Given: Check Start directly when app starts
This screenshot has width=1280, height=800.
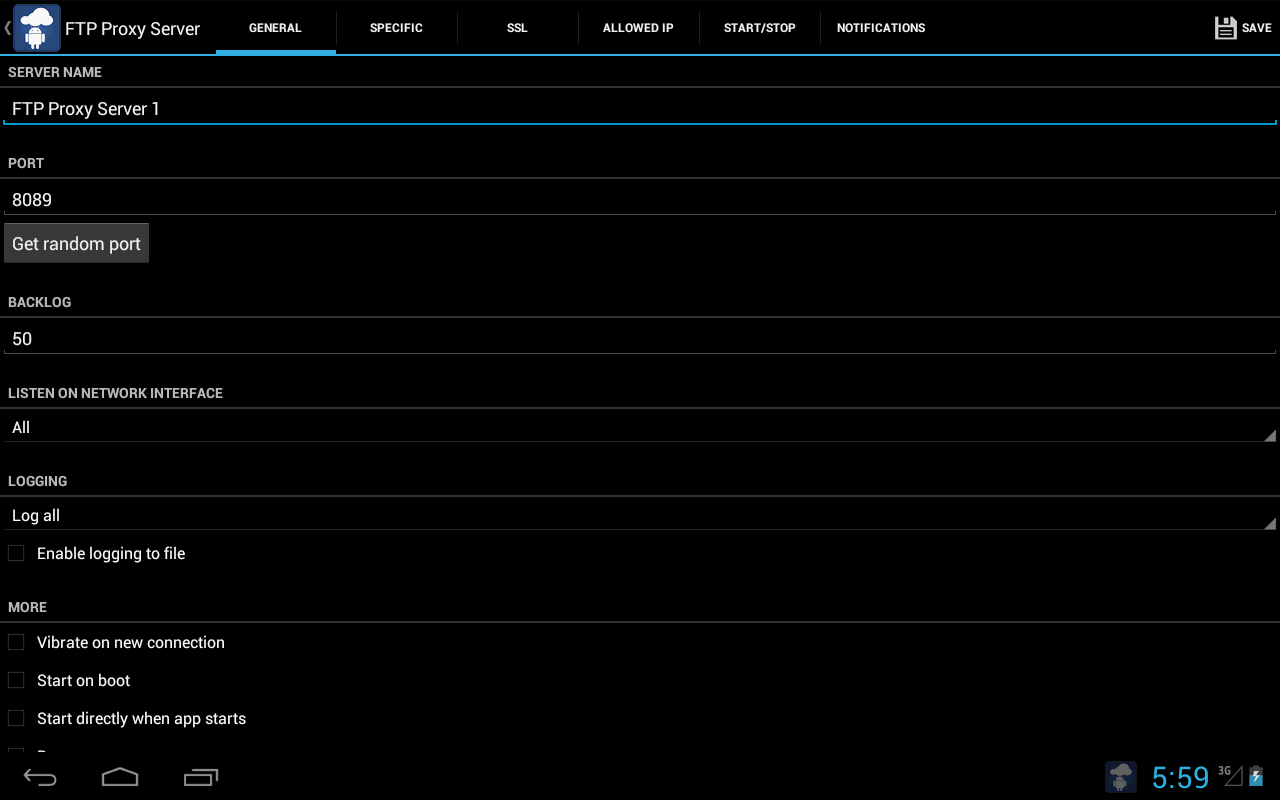Looking at the screenshot, I should 16,718.
